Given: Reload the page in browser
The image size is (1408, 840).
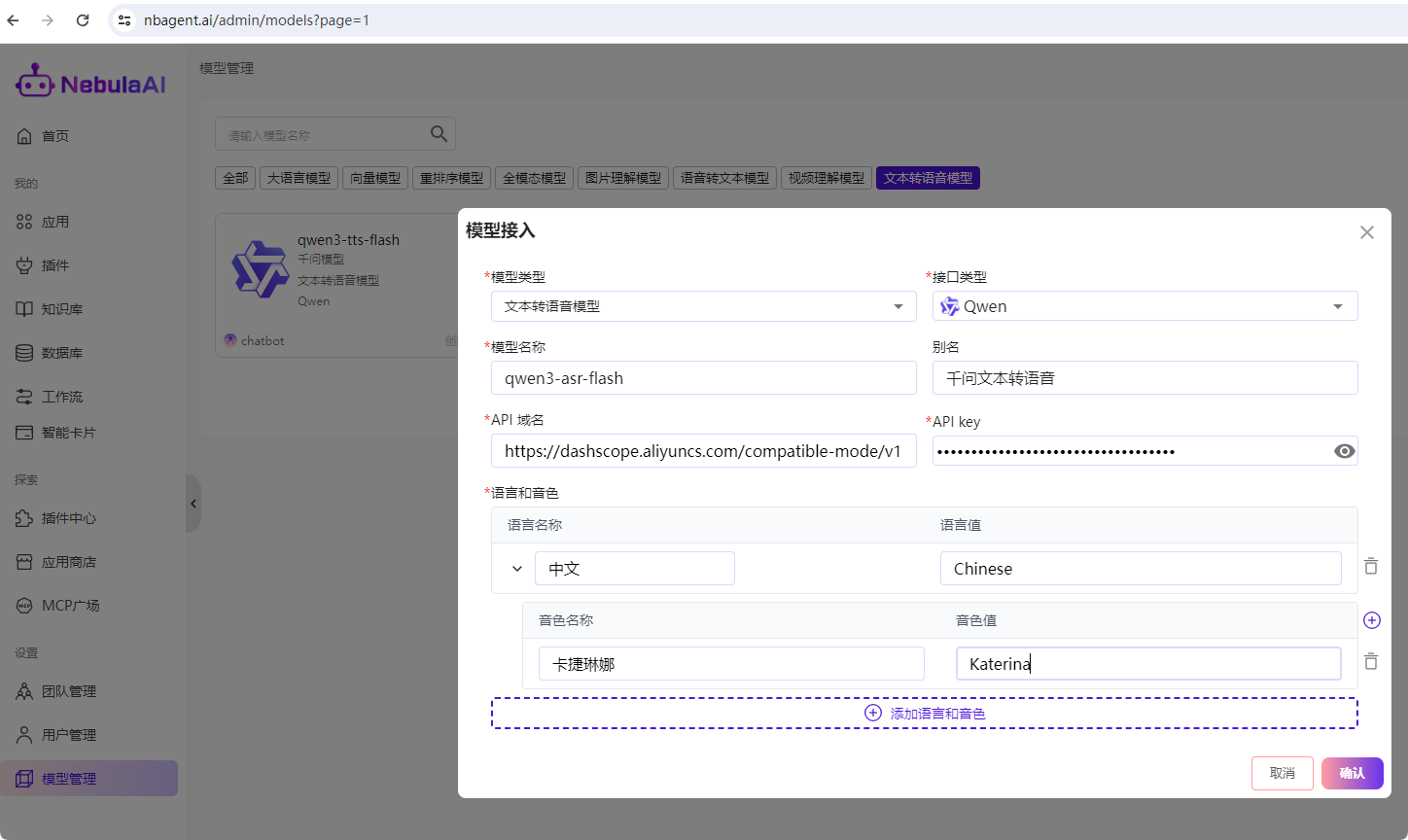Looking at the screenshot, I should [83, 19].
